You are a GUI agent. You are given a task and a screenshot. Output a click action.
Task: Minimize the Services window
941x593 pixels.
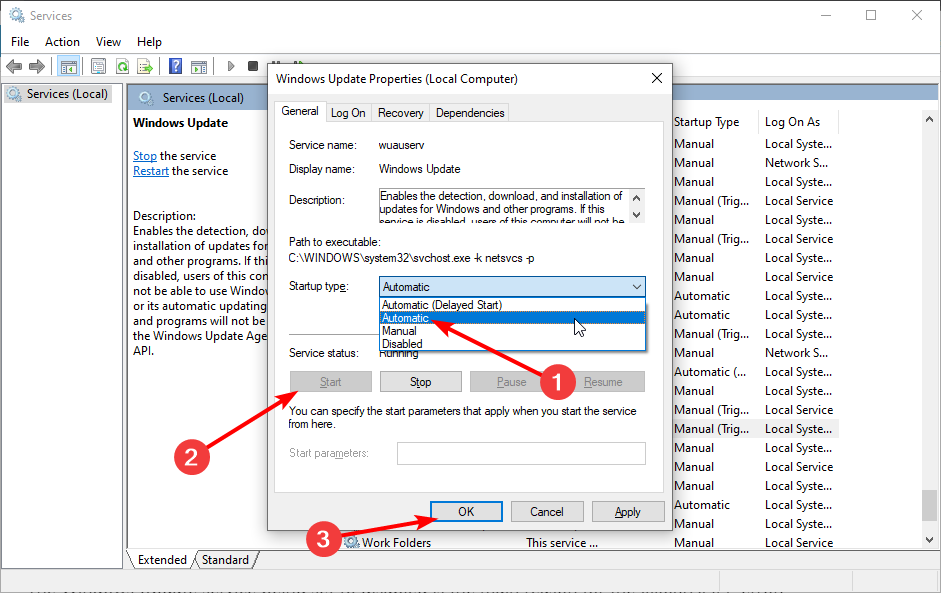826,15
